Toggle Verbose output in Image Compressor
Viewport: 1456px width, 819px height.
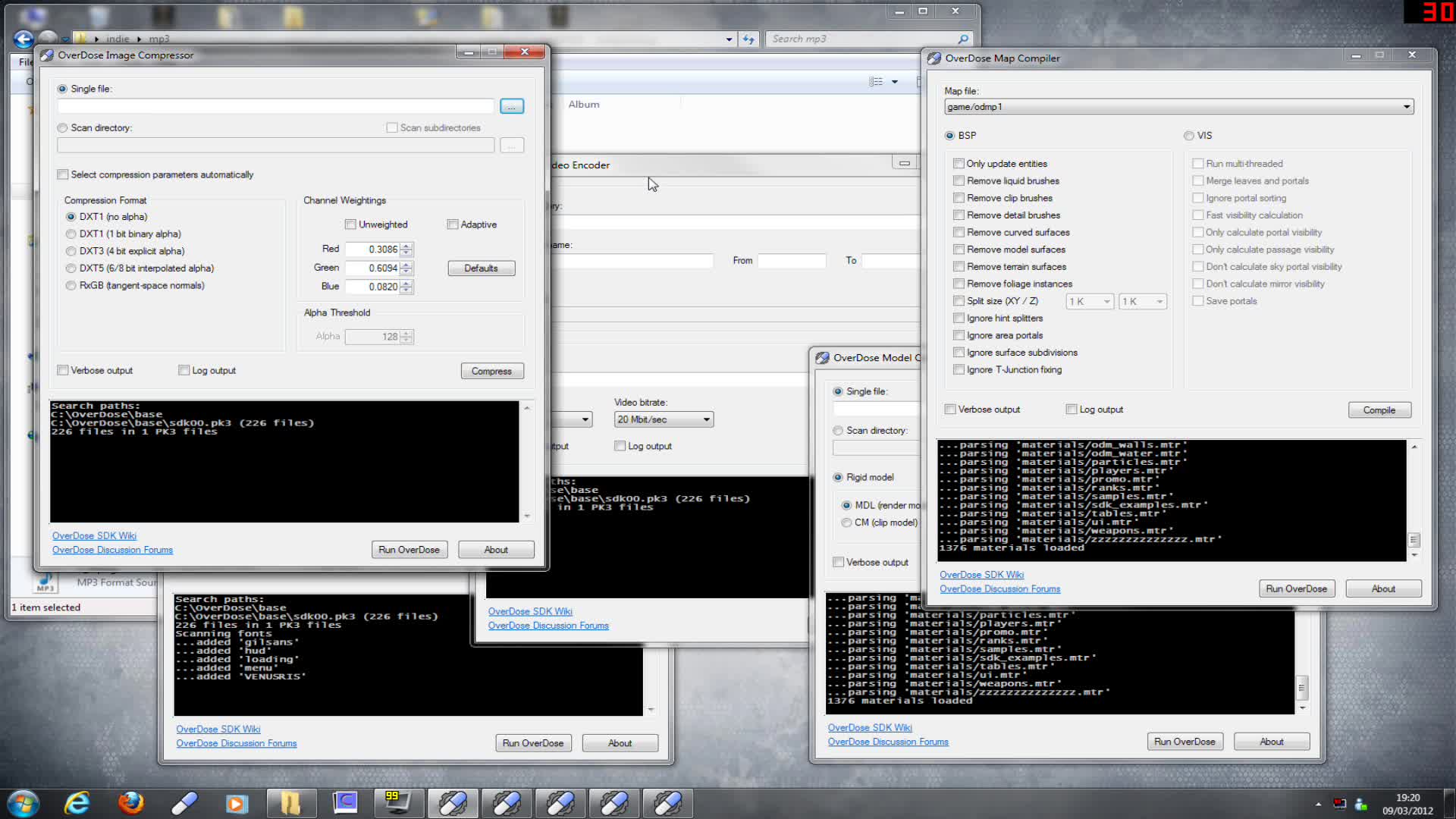(63, 370)
